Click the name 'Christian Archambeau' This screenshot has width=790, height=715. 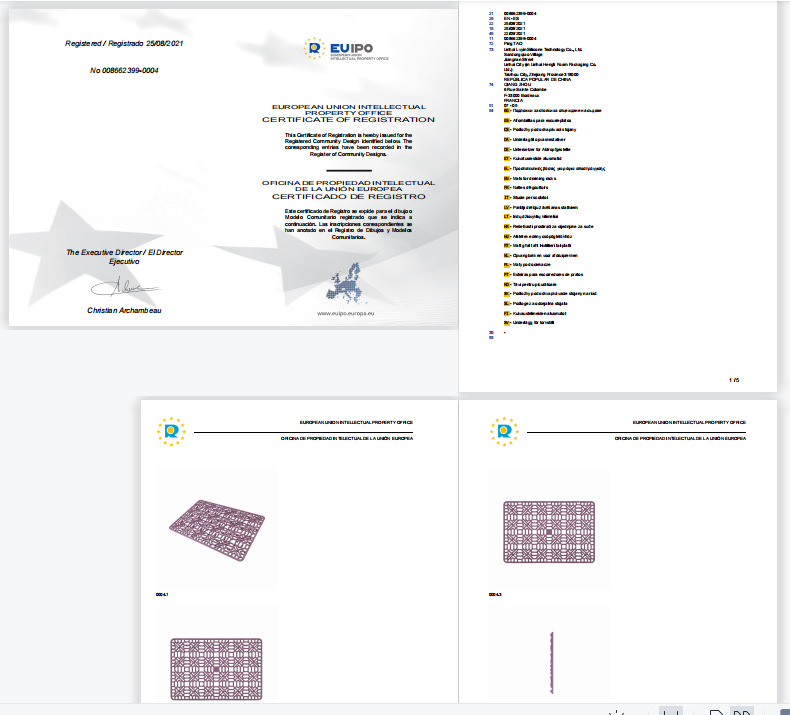point(124,310)
